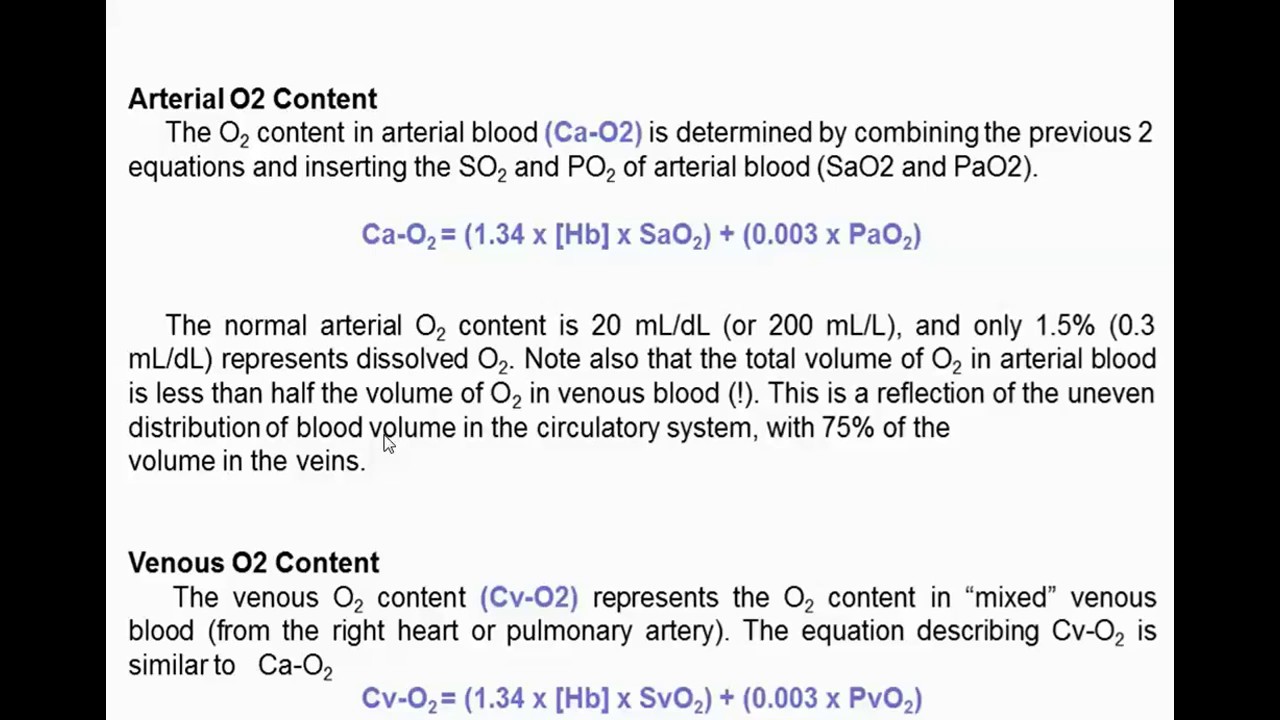The height and width of the screenshot is (720, 1280).
Task: Click the Venous O2 Content heading
Action: click(253, 563)
